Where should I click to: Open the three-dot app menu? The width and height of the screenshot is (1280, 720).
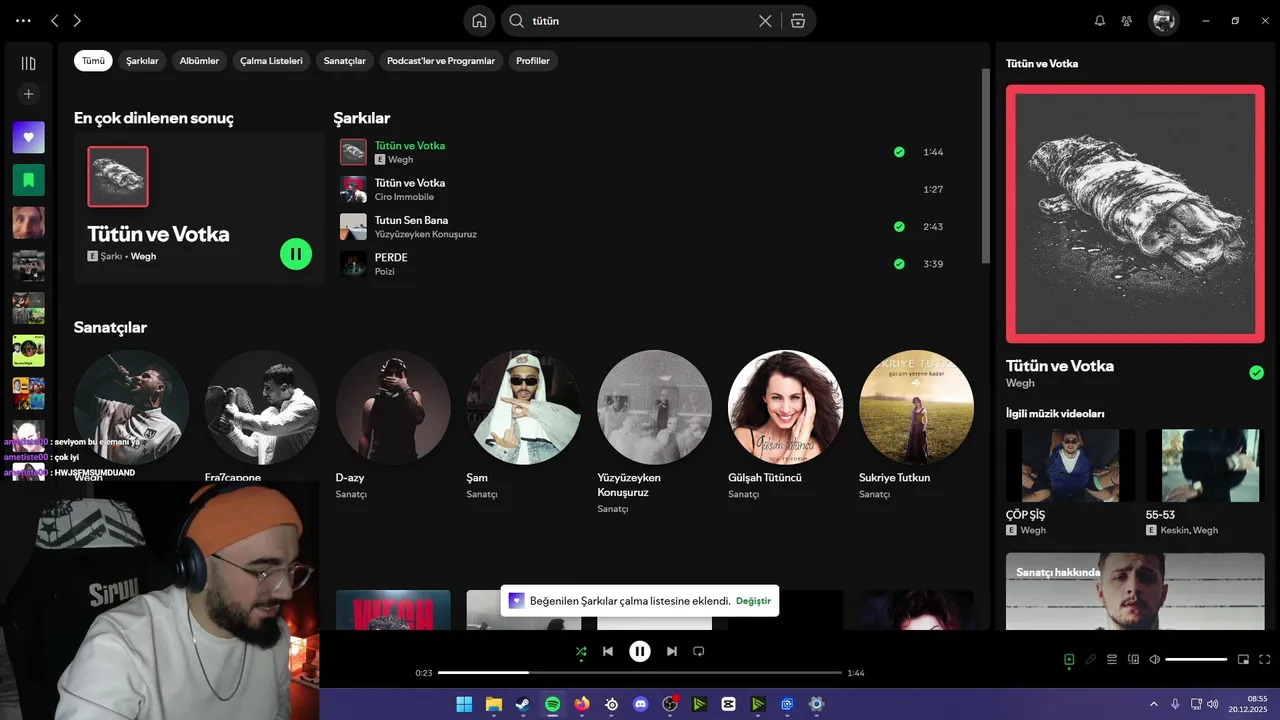[23, 20]
